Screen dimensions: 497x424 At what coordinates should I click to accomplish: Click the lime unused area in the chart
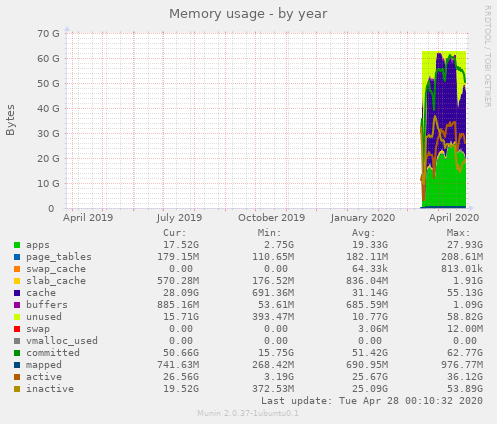[428, 63]
